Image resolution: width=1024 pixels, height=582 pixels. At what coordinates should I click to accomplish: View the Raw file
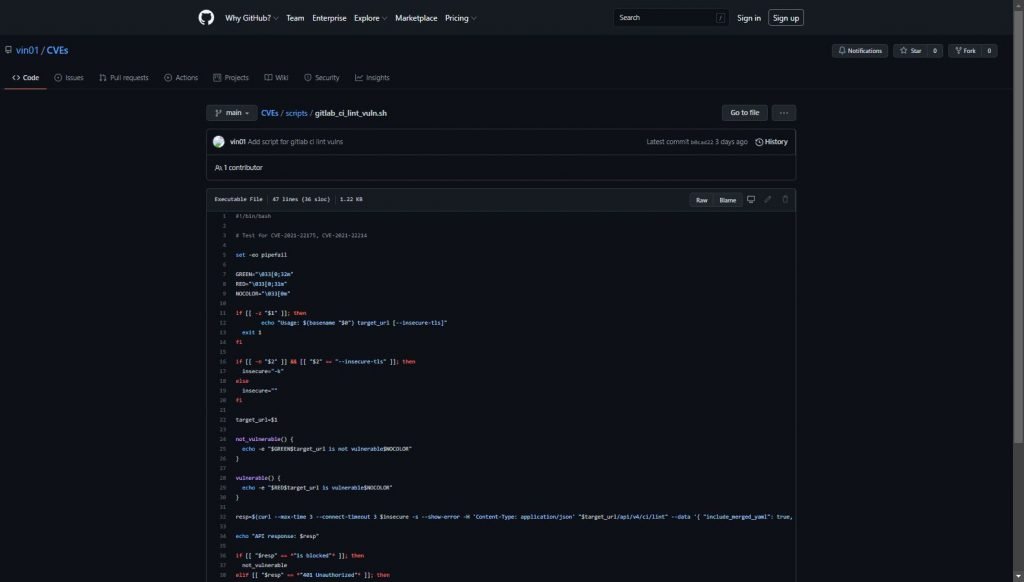point(701,200)
